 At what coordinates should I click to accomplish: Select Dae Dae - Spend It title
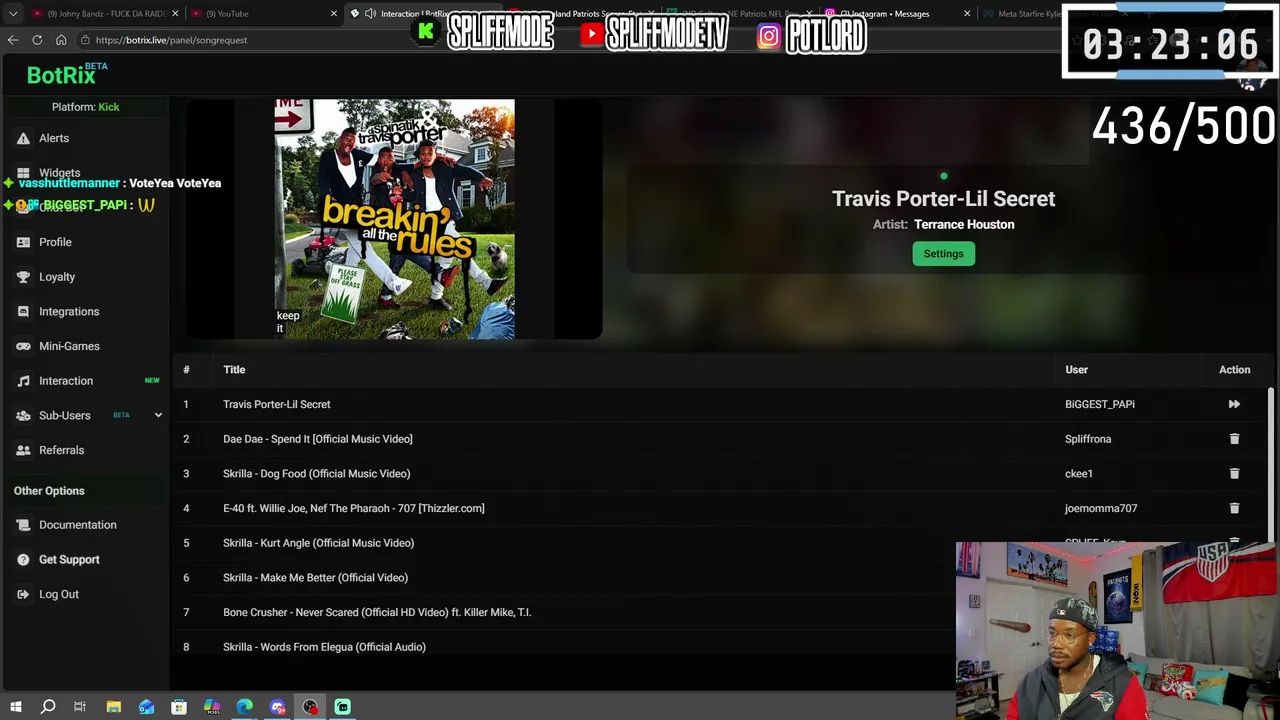point(318,439)
